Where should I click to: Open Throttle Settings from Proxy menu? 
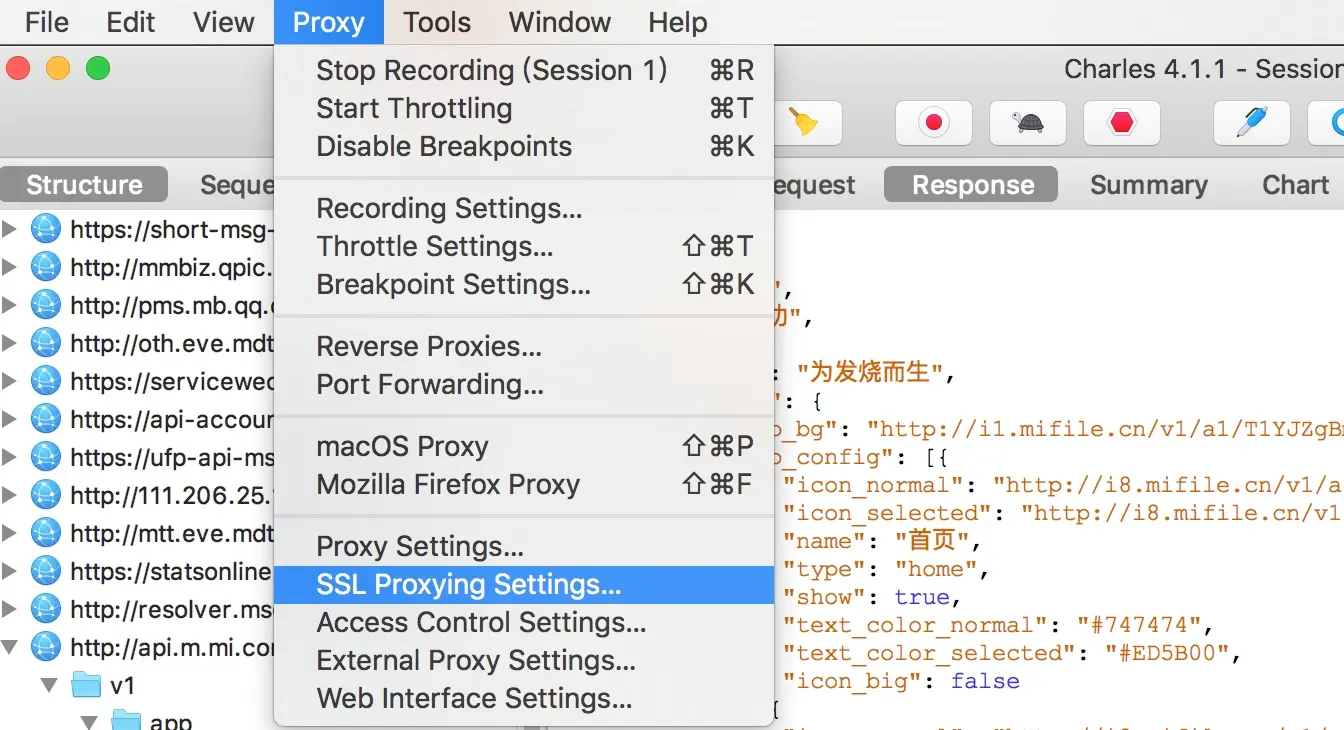[x=524, y=246]
